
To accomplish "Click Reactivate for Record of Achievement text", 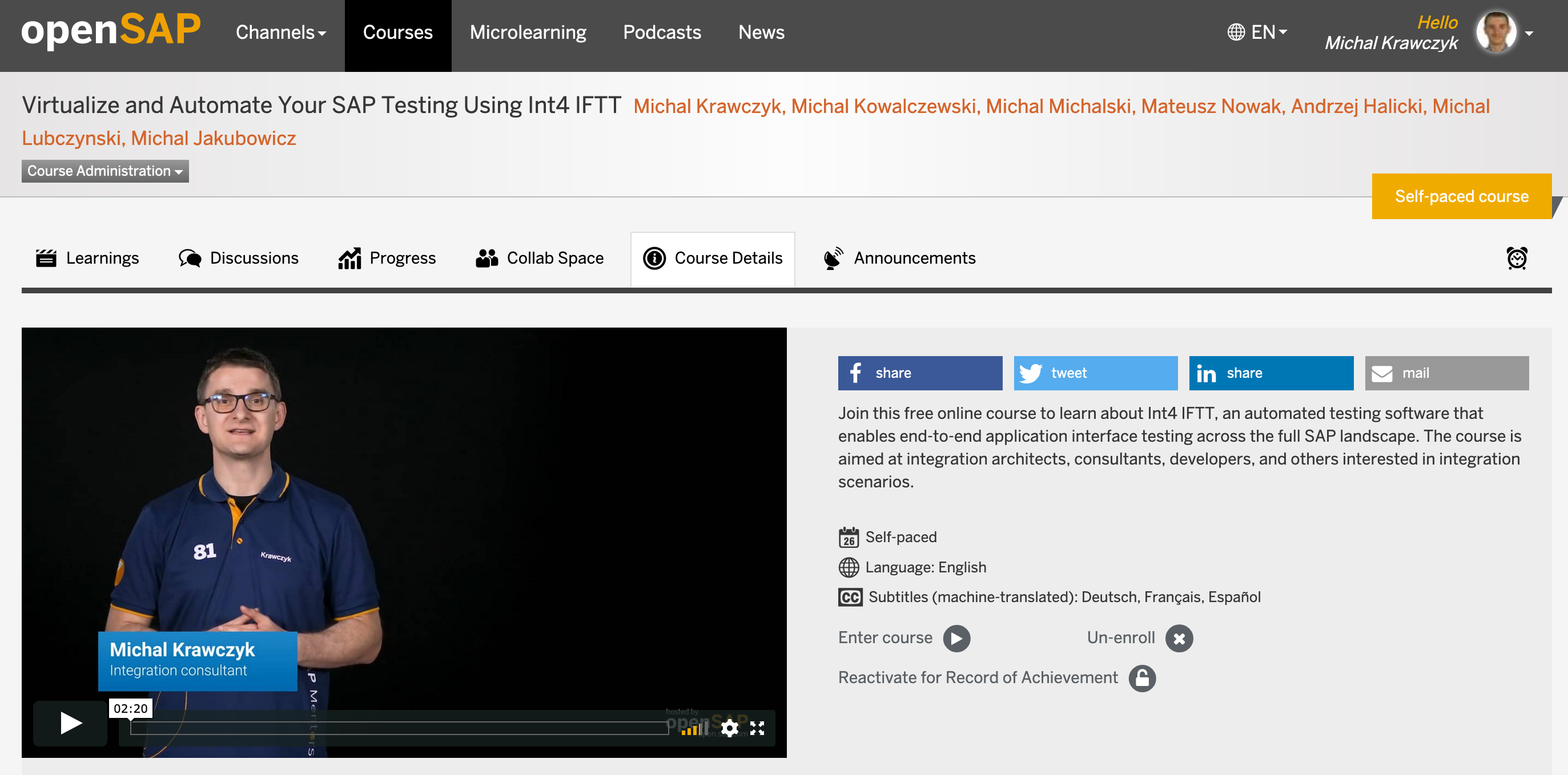I will pyautogui.click(x=978, y=677).
